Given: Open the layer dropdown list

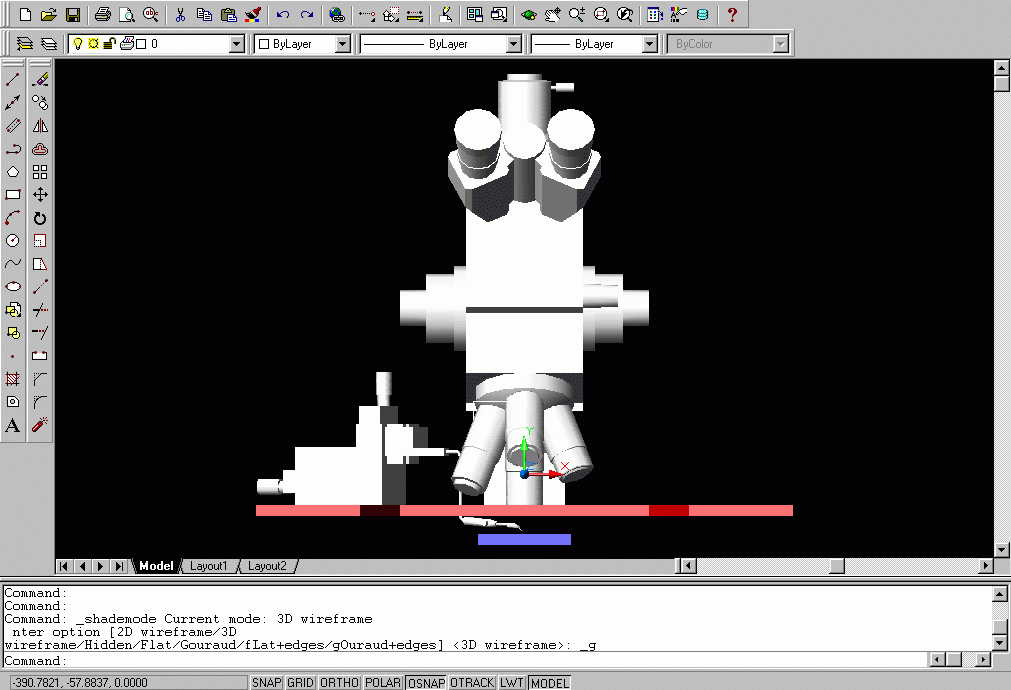Looking at the screenshot, I should [x=236, y=44].
